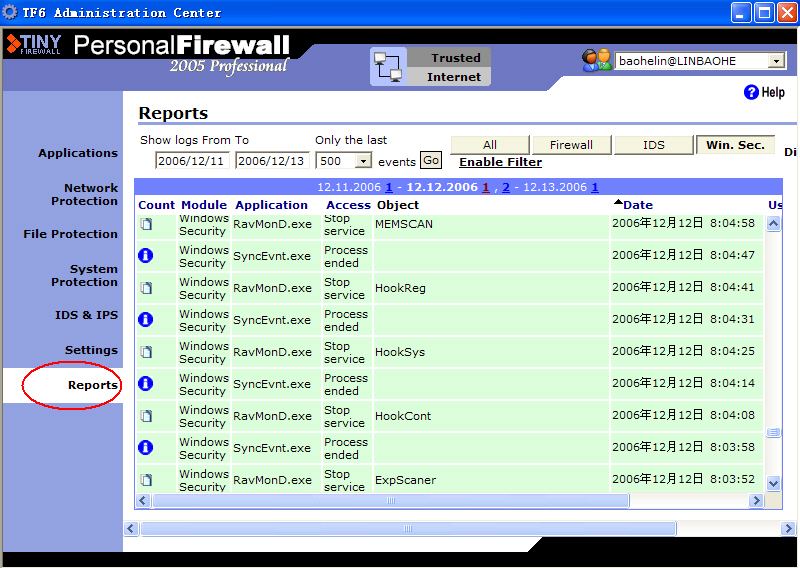Open the user account dropdown

(x=776, y=61)
